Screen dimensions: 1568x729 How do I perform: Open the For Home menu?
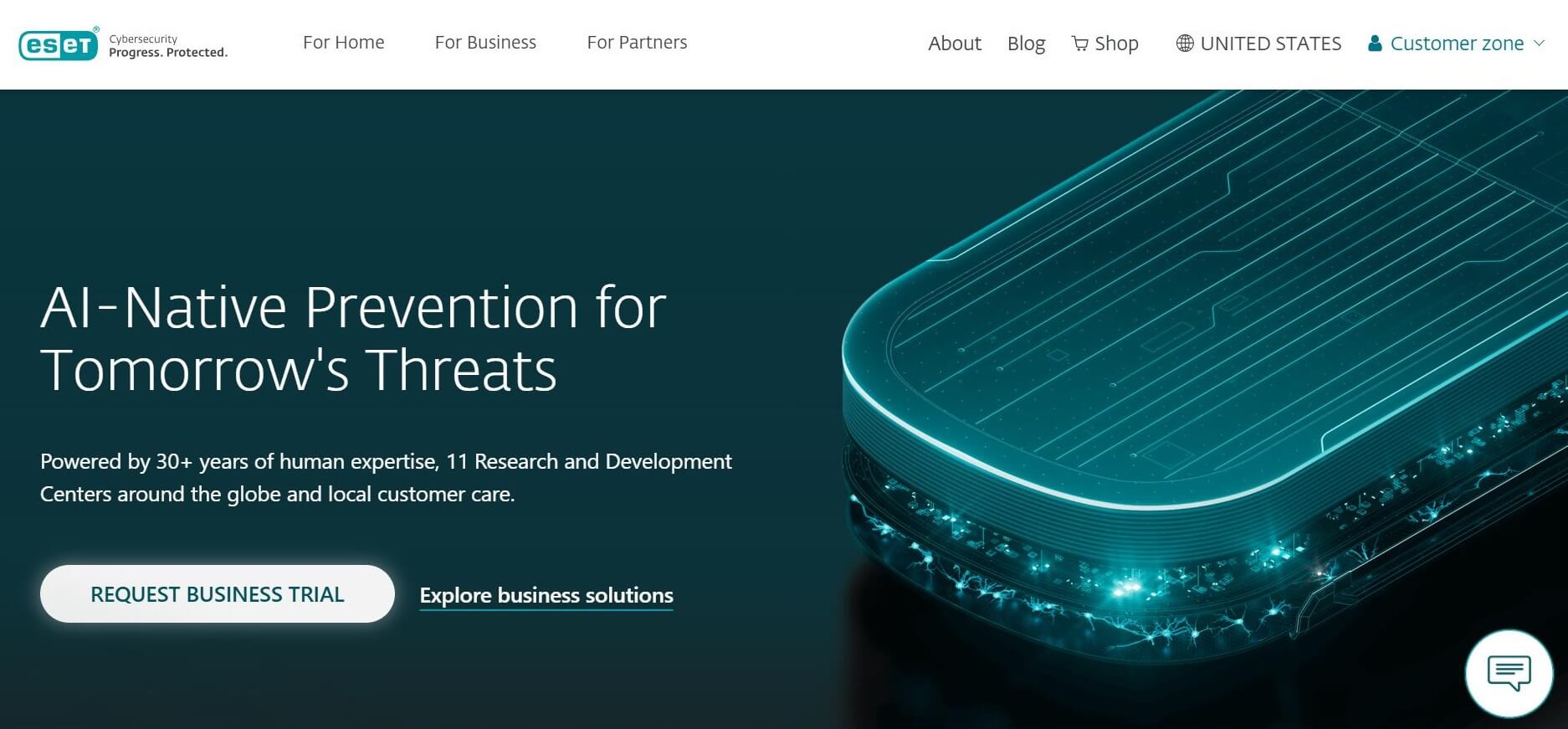pyautogui.click(x=343, y=43)
